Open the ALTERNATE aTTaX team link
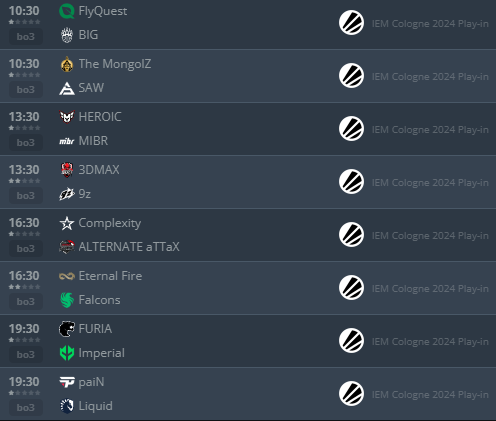 coord(129,247)
